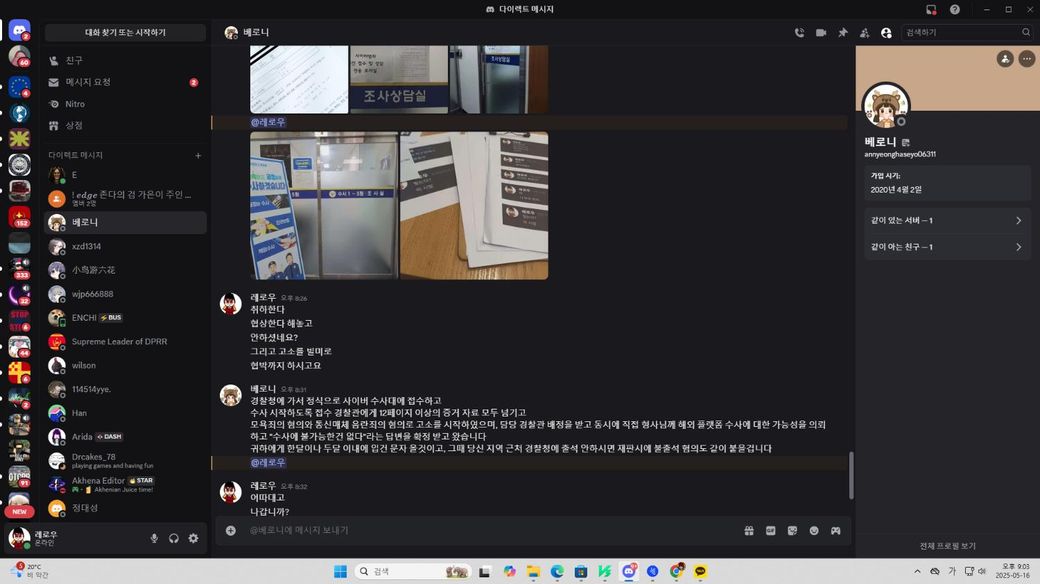1040x584 pixels.
Task: Start a voice call with 베로니
Action: click(799, 33)
